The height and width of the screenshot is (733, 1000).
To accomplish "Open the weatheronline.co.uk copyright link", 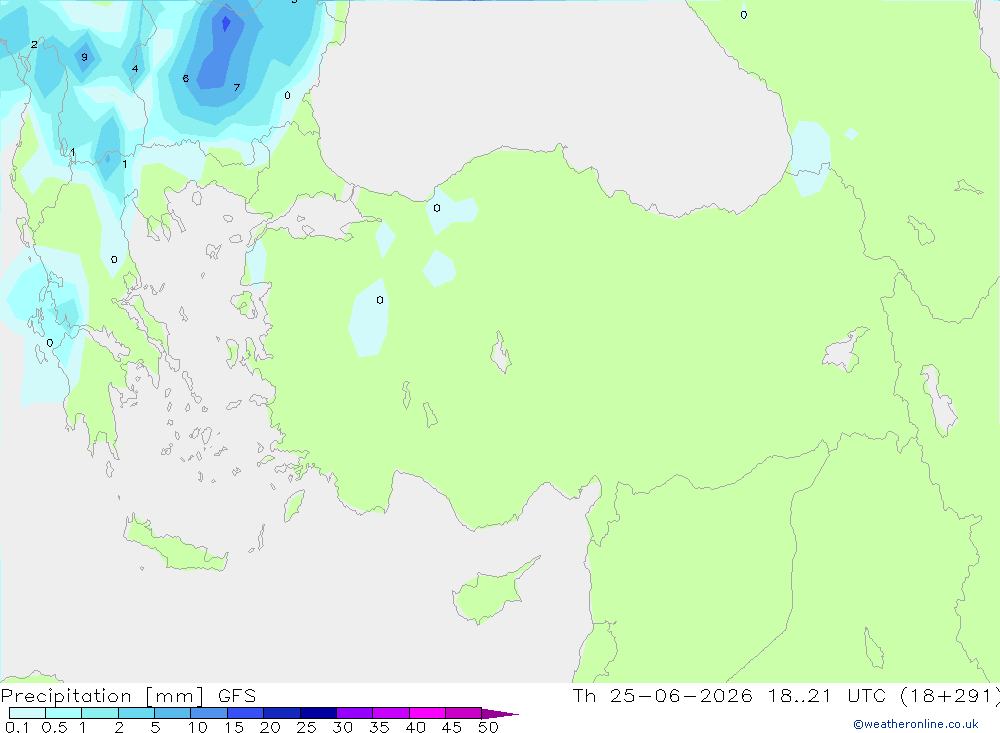I will point(916,724).
